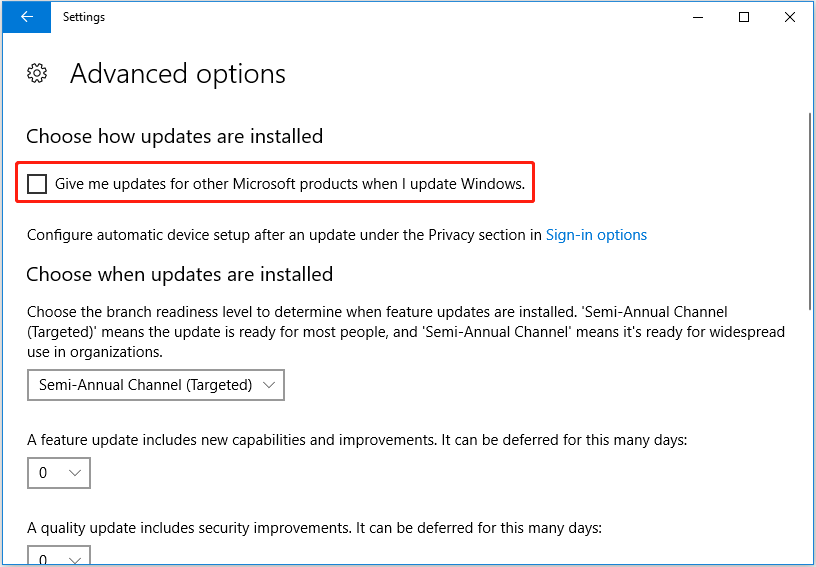816x567 pixels.
Task: Click the settings gear icon beside the heading
Action: tap(37, 73)
